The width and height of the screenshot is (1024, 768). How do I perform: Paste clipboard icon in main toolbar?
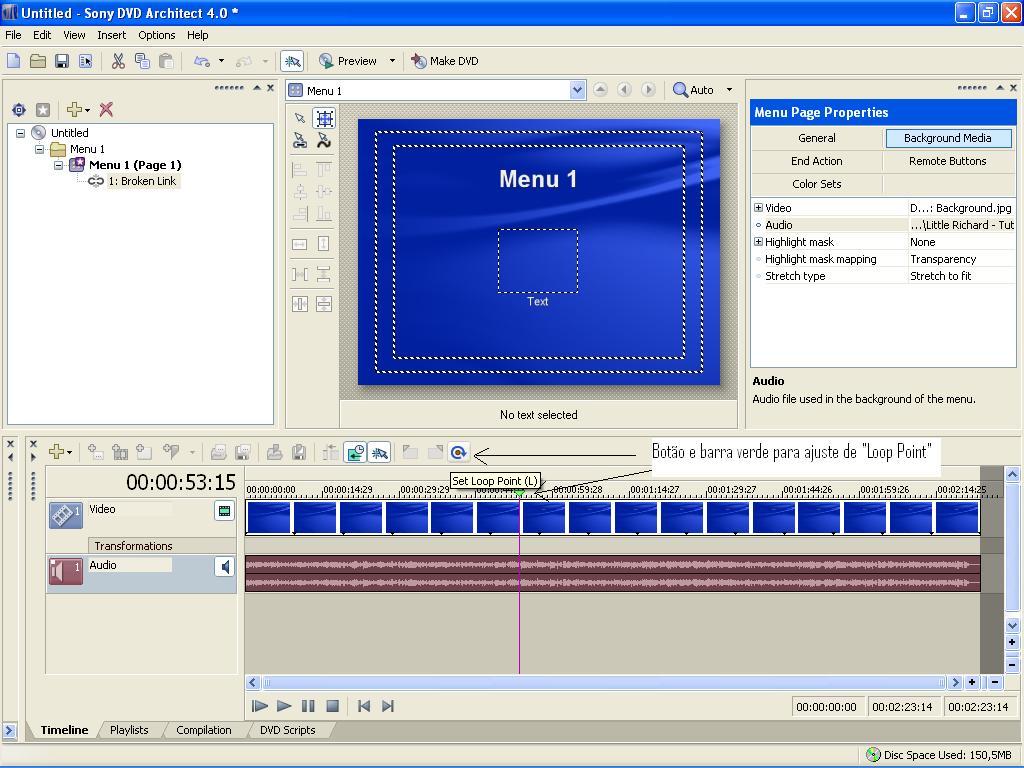click(167, 61)
